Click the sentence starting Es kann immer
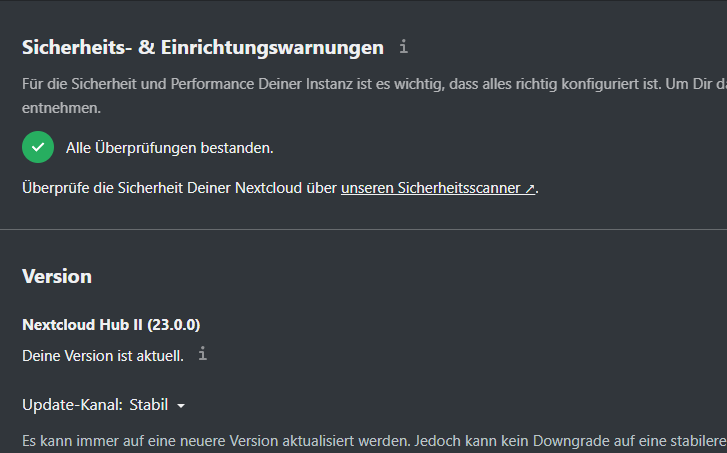 [x=374, y=440]
